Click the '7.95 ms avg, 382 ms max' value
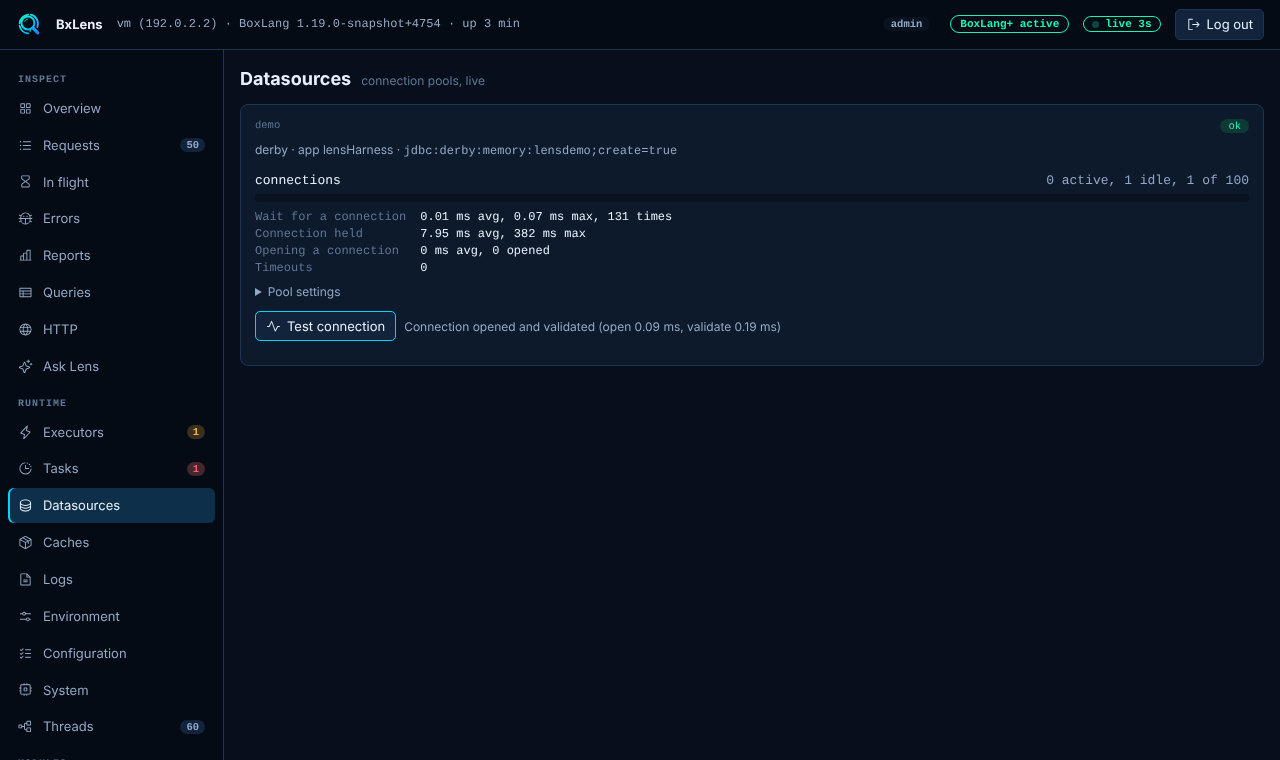Viewport: 1280px width, 760px height. (503, 233)
